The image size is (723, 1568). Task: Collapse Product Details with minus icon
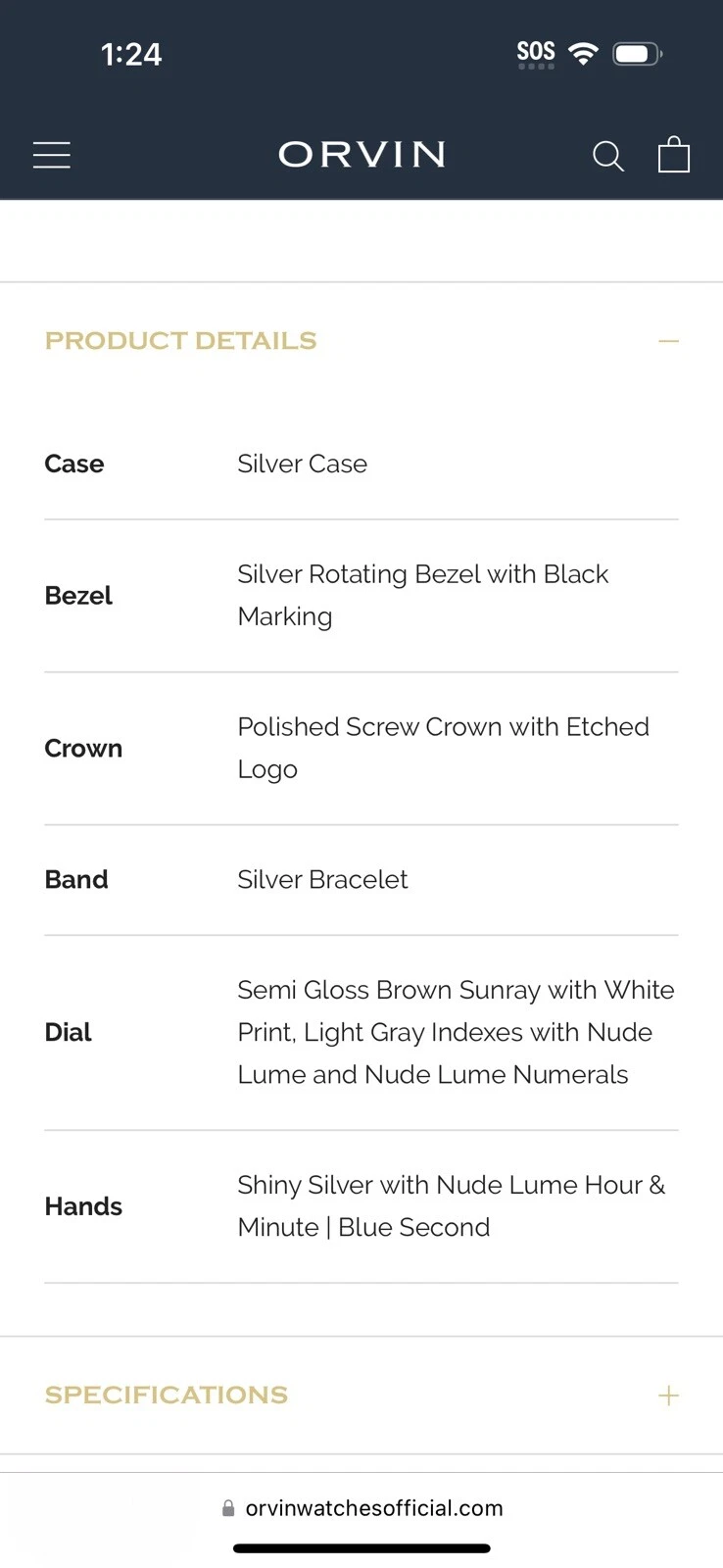click(x=669, y=341)
